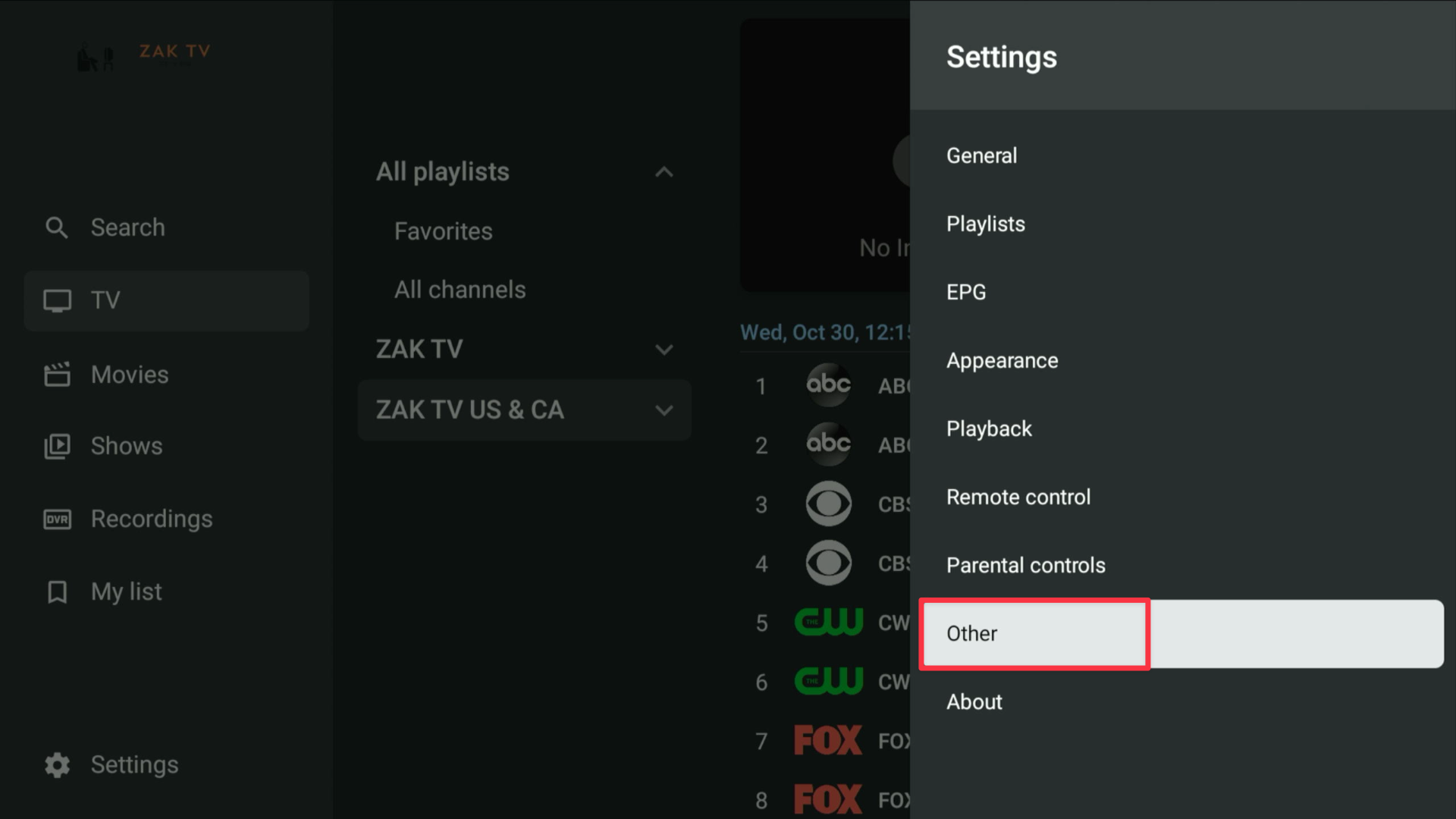Viewport: 1456px width, 819px height.
Task: Open the DVR Recordings icon
Action: [57, 519]
